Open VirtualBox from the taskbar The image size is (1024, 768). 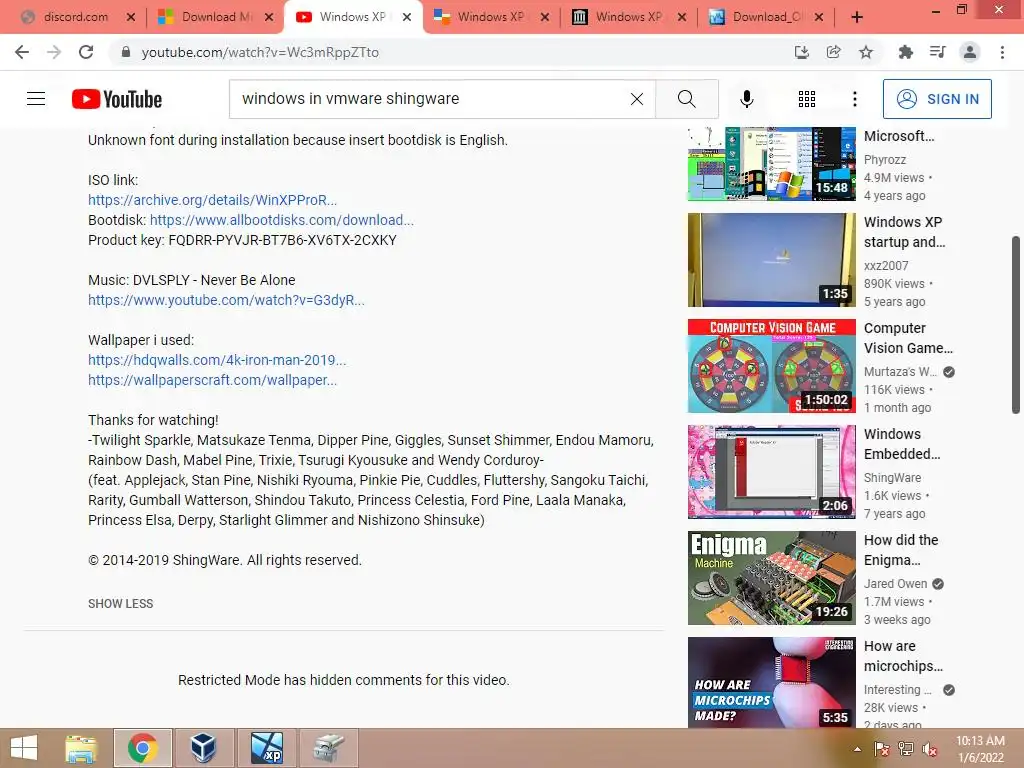[x=203, y=748]
